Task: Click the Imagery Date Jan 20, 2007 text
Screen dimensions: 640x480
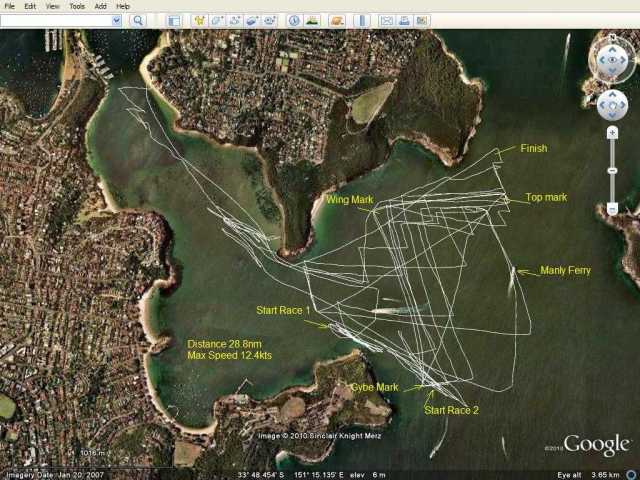Action: [x=56, y=475]
